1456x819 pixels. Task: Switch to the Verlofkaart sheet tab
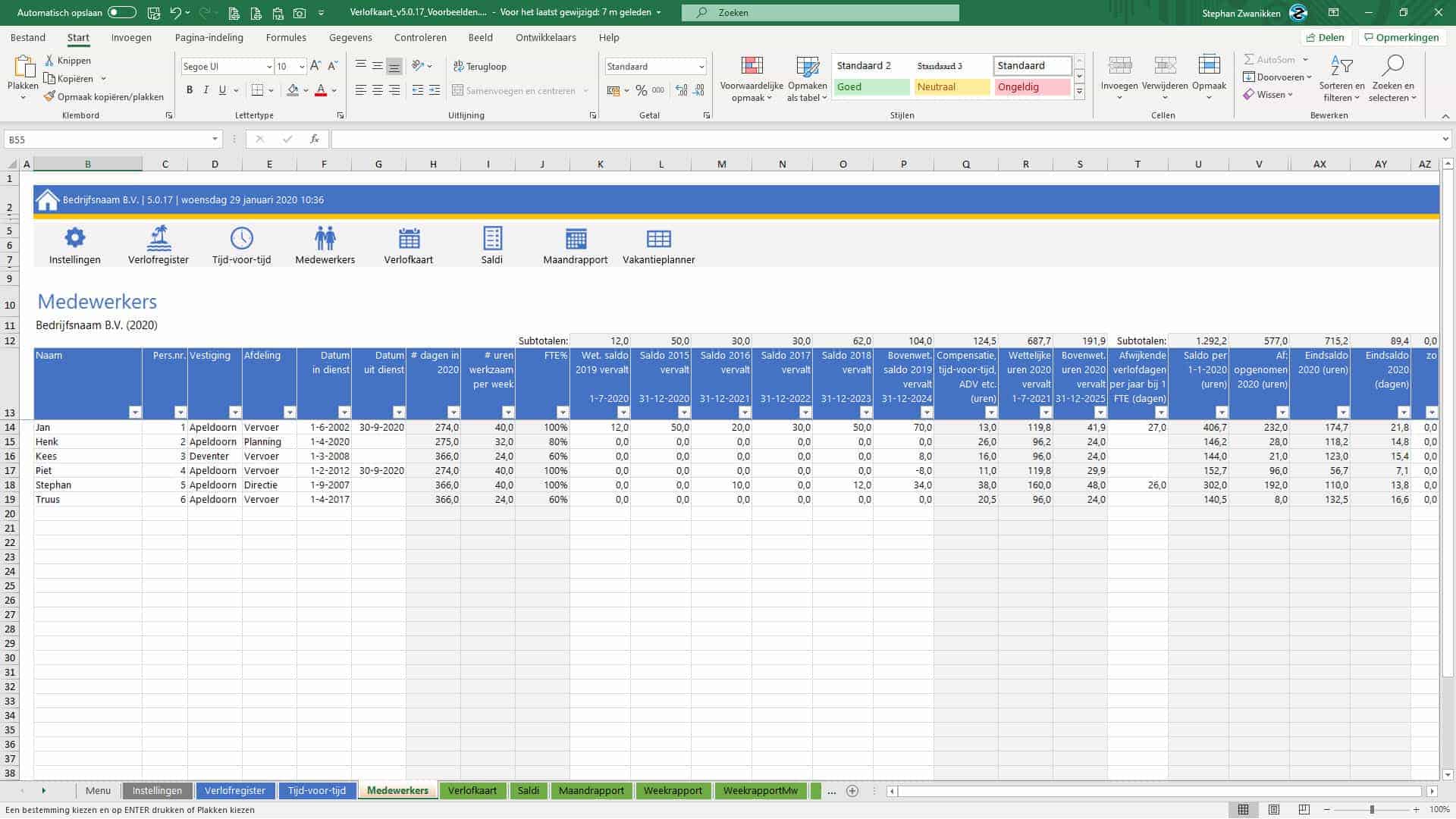pos(472,790)
